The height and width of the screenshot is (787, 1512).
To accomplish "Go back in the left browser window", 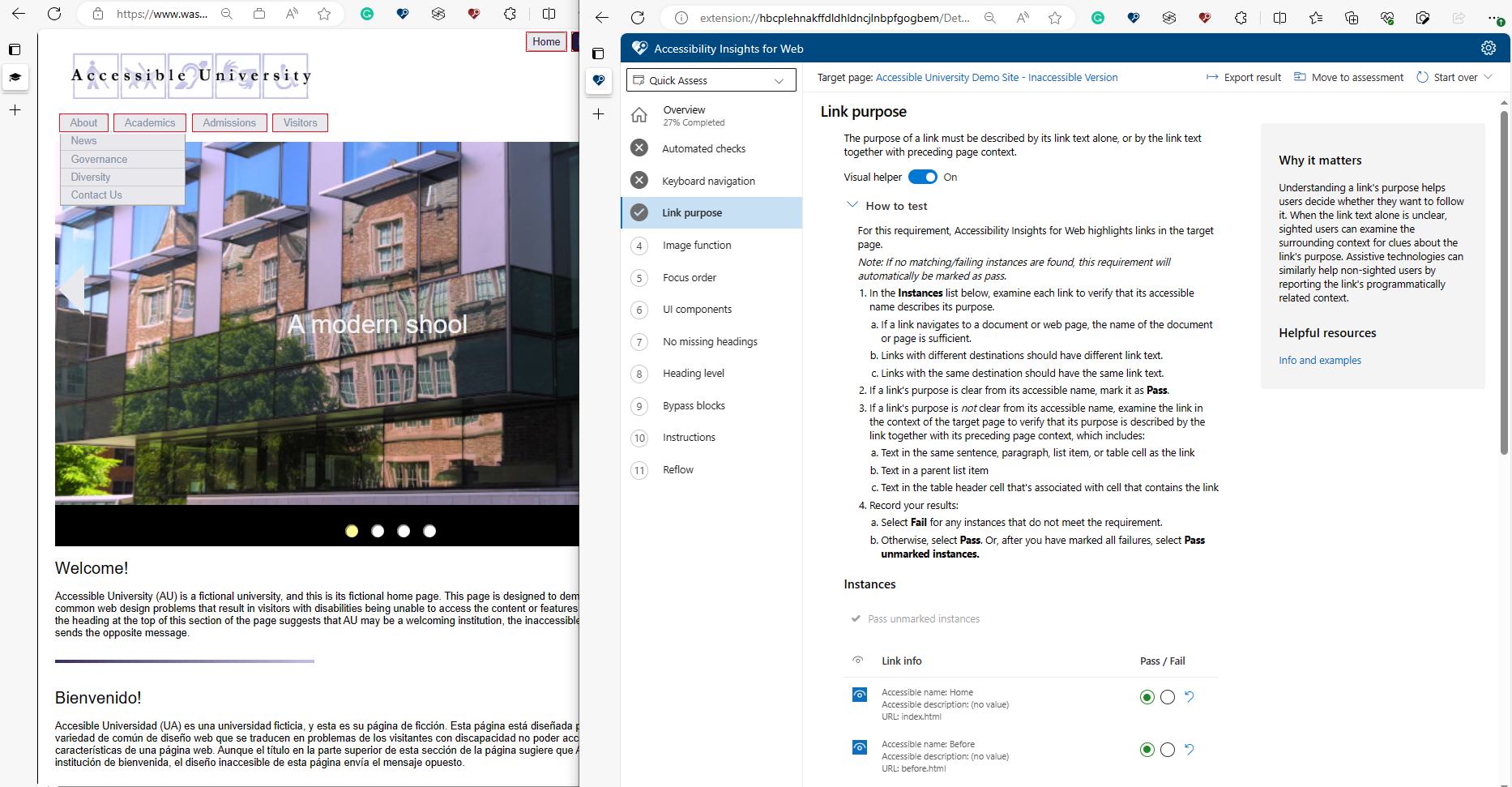I will (19, 14).
